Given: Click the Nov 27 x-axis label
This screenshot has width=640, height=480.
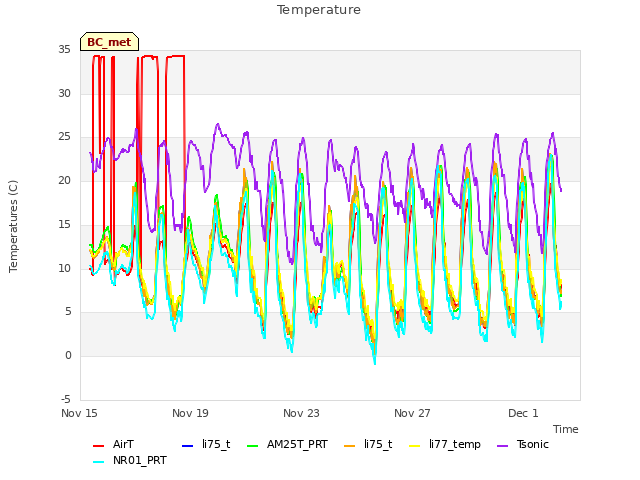Looking at the screenshot, I should click(412, 413).
